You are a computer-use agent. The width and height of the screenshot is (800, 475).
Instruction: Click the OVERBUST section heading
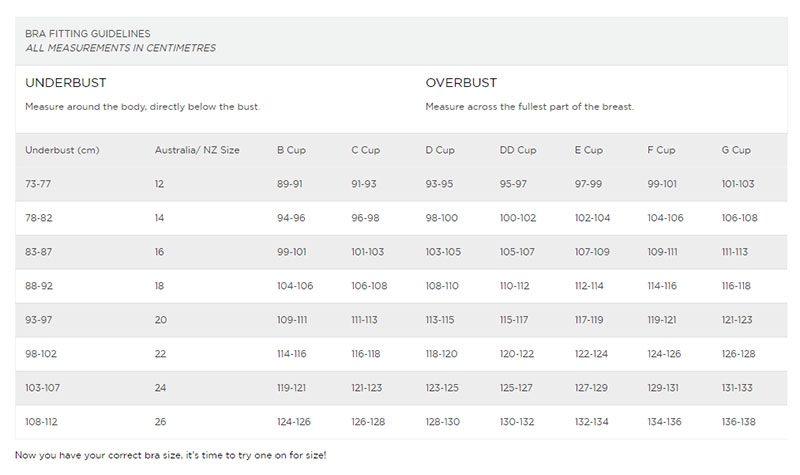point(461,83)
